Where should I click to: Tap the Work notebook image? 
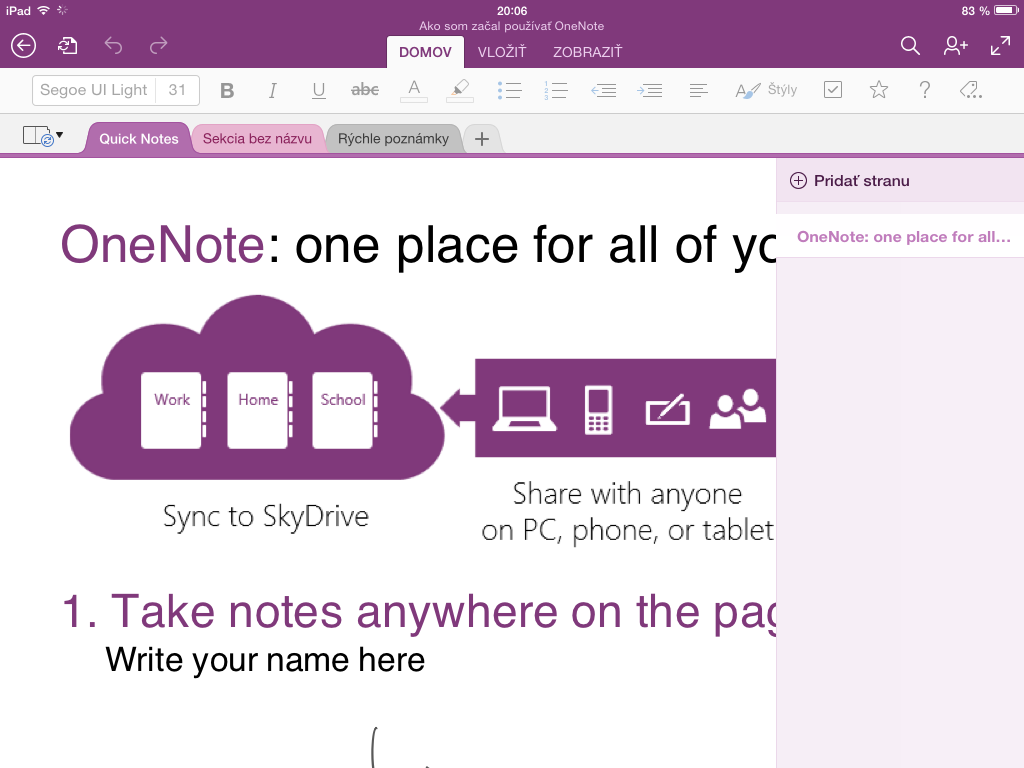pyautogui.click(x=172, y=410)
